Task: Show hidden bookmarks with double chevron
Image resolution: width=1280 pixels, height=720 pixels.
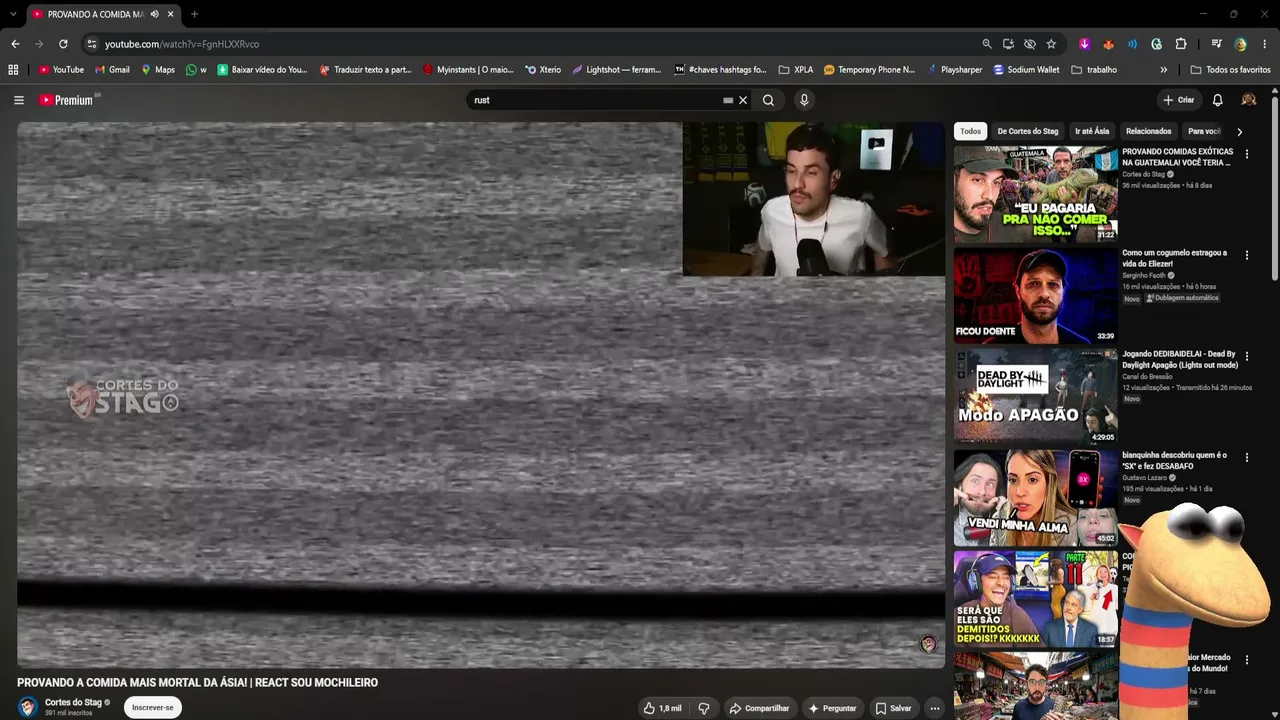Action: click(x=1163, y=70)
